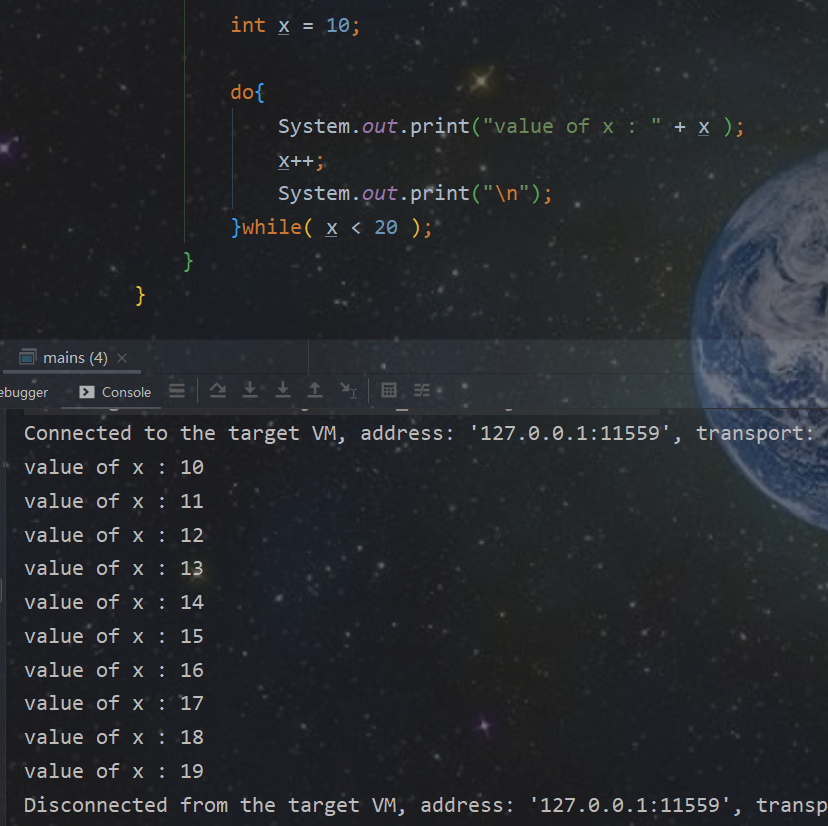Click the 'Disconnected from the target VM' line

pyautogui.click(x=426, y=805)
